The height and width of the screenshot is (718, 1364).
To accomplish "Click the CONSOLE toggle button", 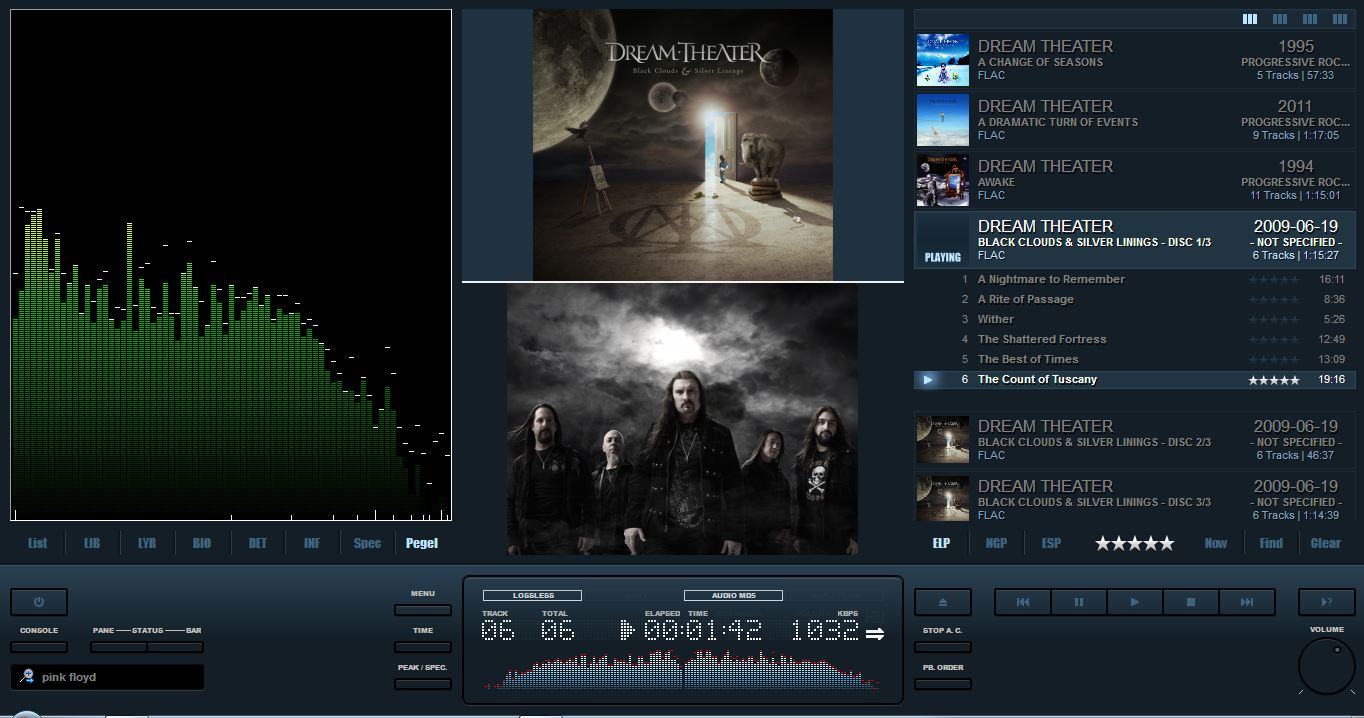I will coord(39,647).
